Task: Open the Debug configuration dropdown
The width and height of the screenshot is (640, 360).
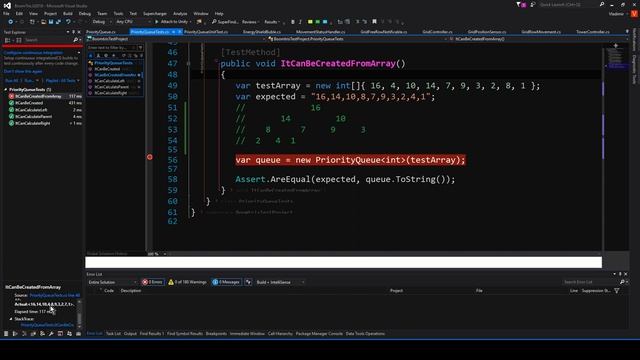Action: pos(101,22)
